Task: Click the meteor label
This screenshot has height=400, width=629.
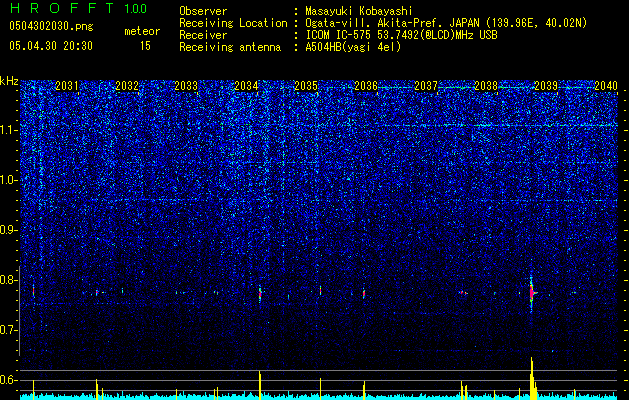Action: (x=142, y=31)
